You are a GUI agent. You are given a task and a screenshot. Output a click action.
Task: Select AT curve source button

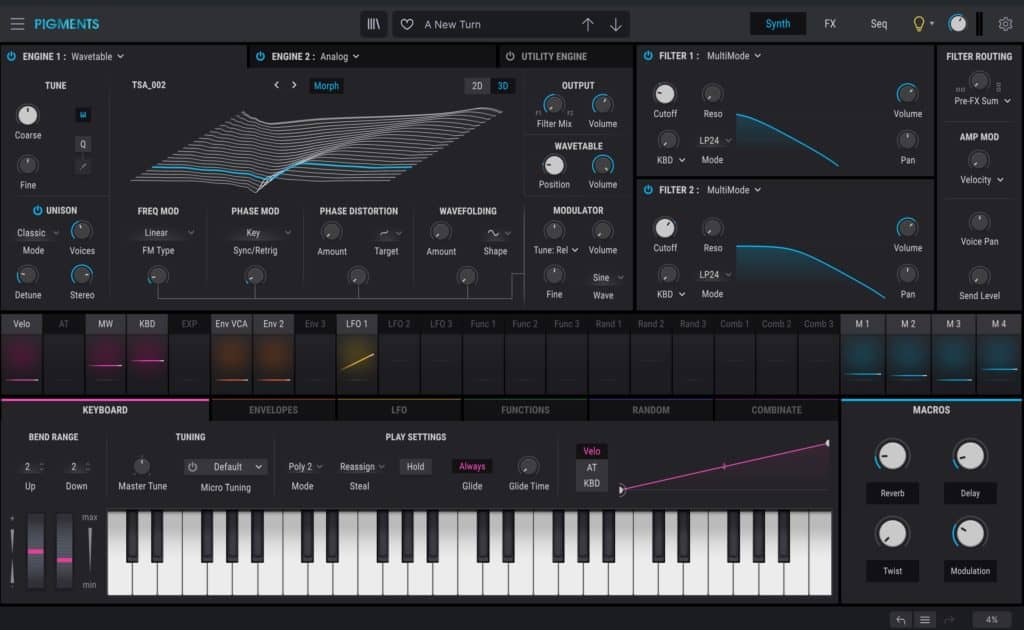pos(591,467)
